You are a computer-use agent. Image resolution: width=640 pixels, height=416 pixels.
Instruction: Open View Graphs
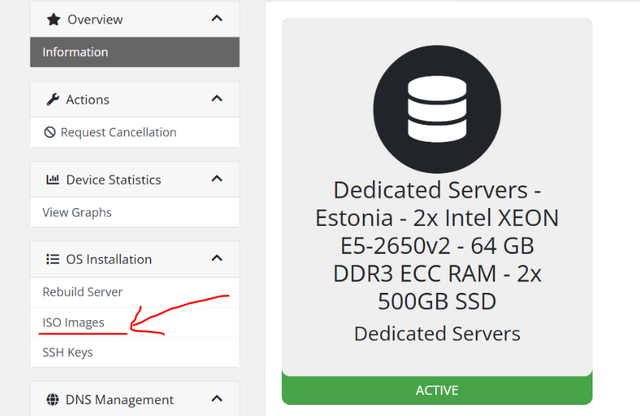(x=135, y=212)
